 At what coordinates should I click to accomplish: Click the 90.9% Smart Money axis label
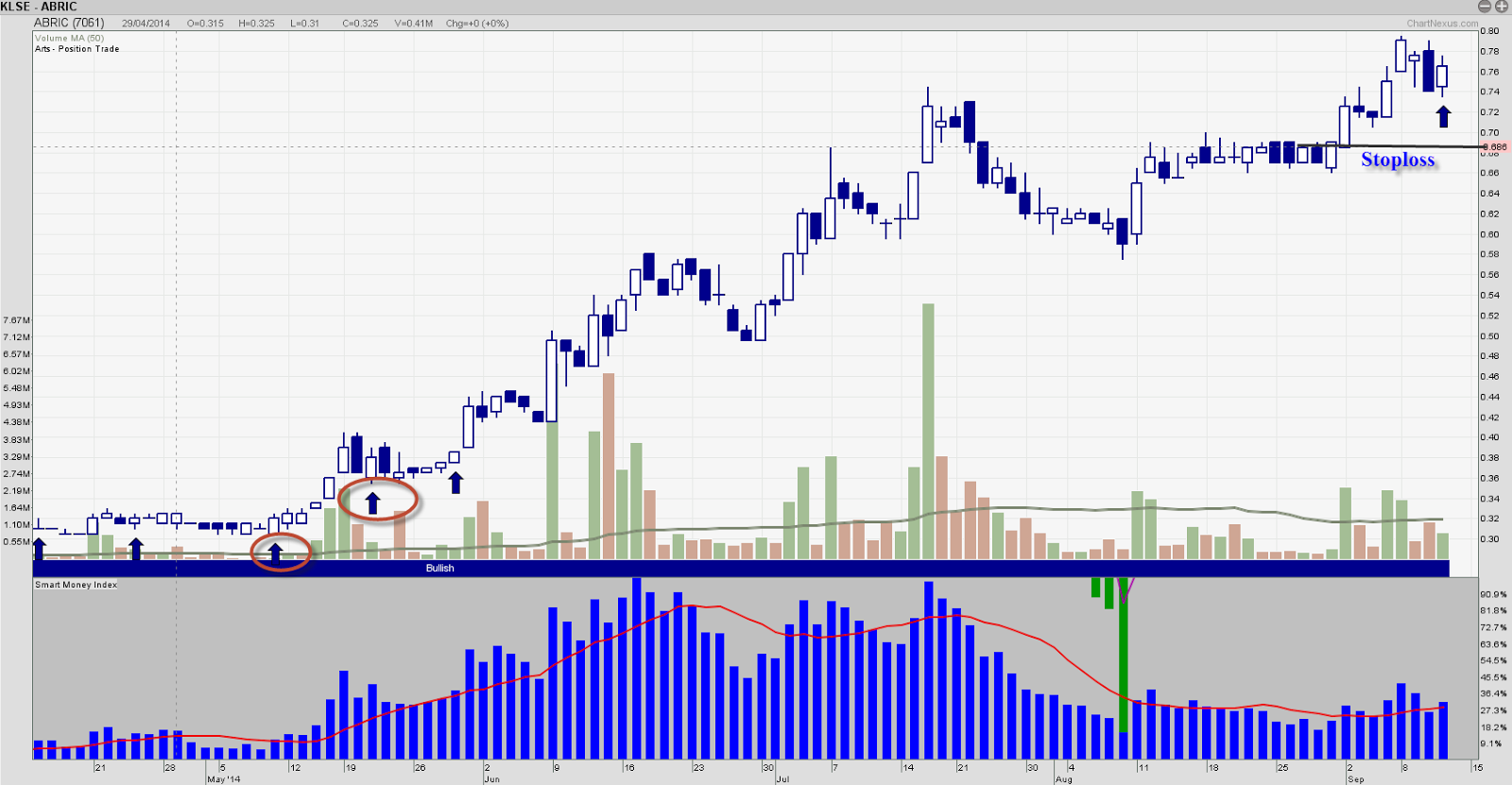coord(1494,594)
